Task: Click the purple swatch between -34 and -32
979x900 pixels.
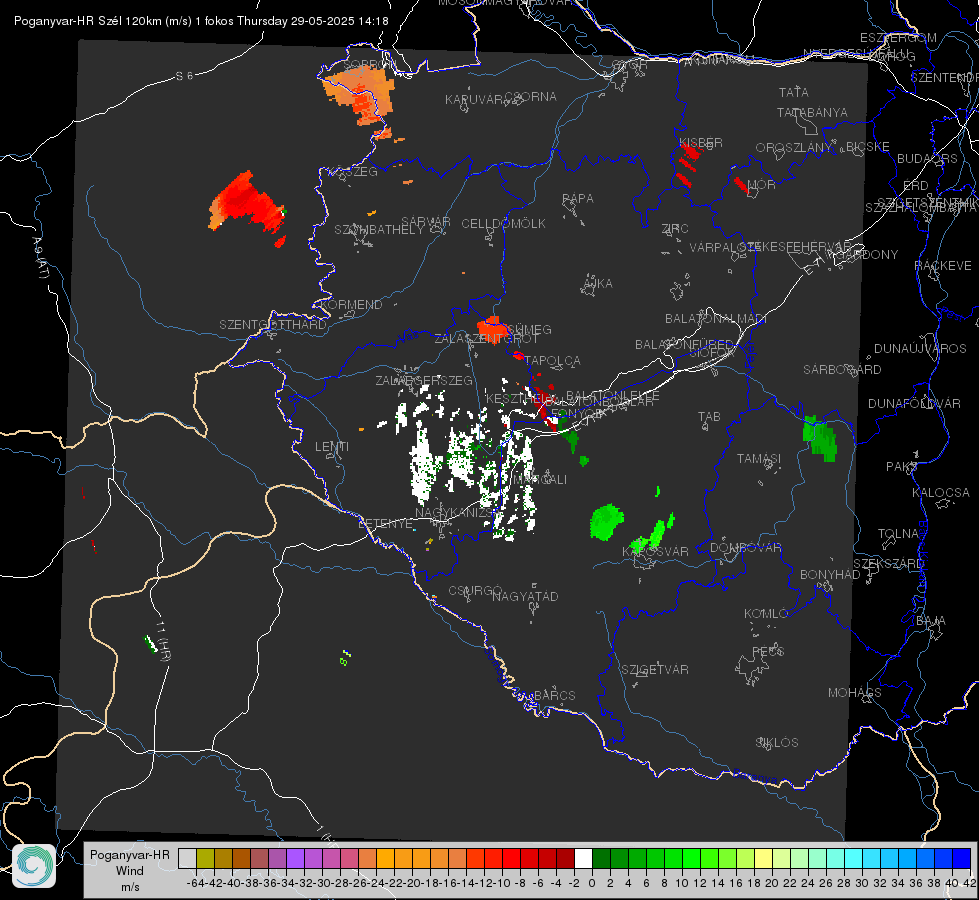Action: (x=295, y=859)
